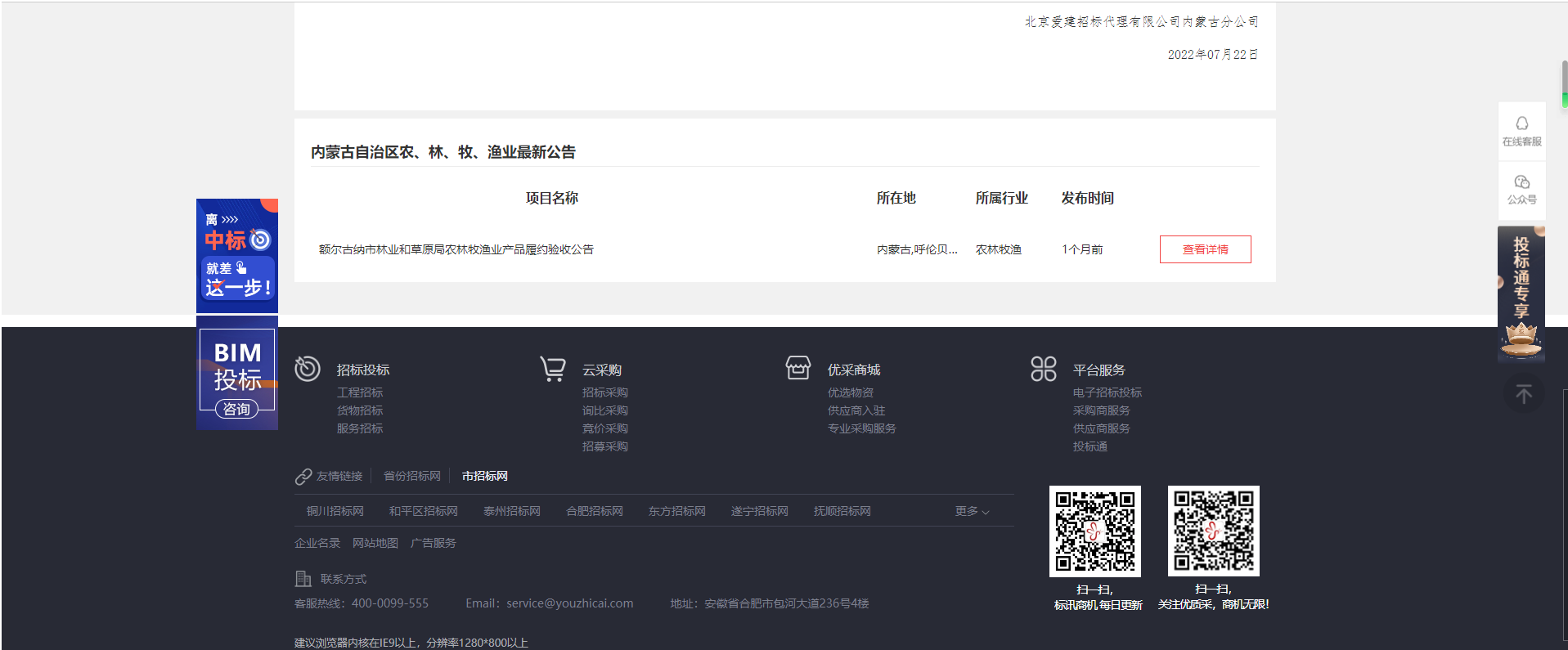Expand the 更多 city links dropdown
Viewport: 1568px width, 650px height.
pos(972,511)
